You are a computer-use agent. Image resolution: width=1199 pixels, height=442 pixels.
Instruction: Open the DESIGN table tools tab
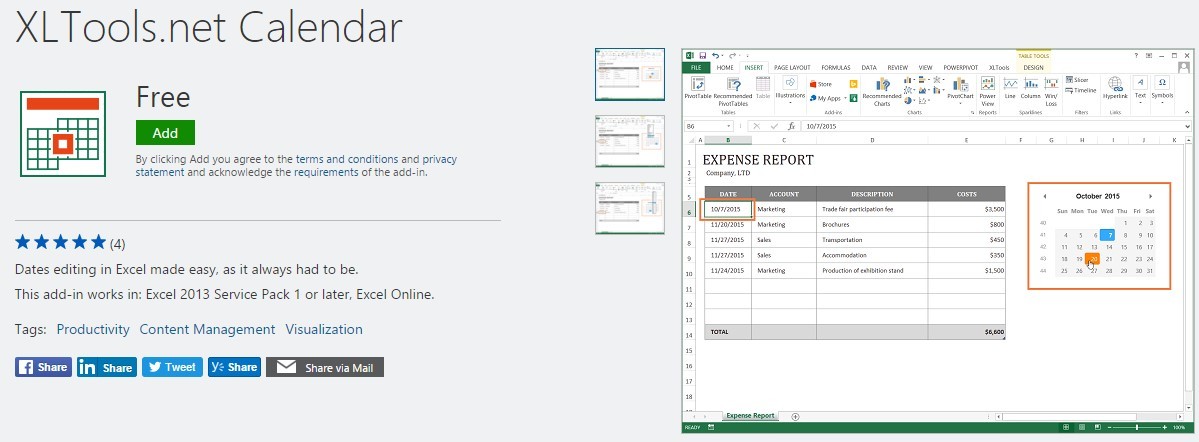click(1033, 67)
